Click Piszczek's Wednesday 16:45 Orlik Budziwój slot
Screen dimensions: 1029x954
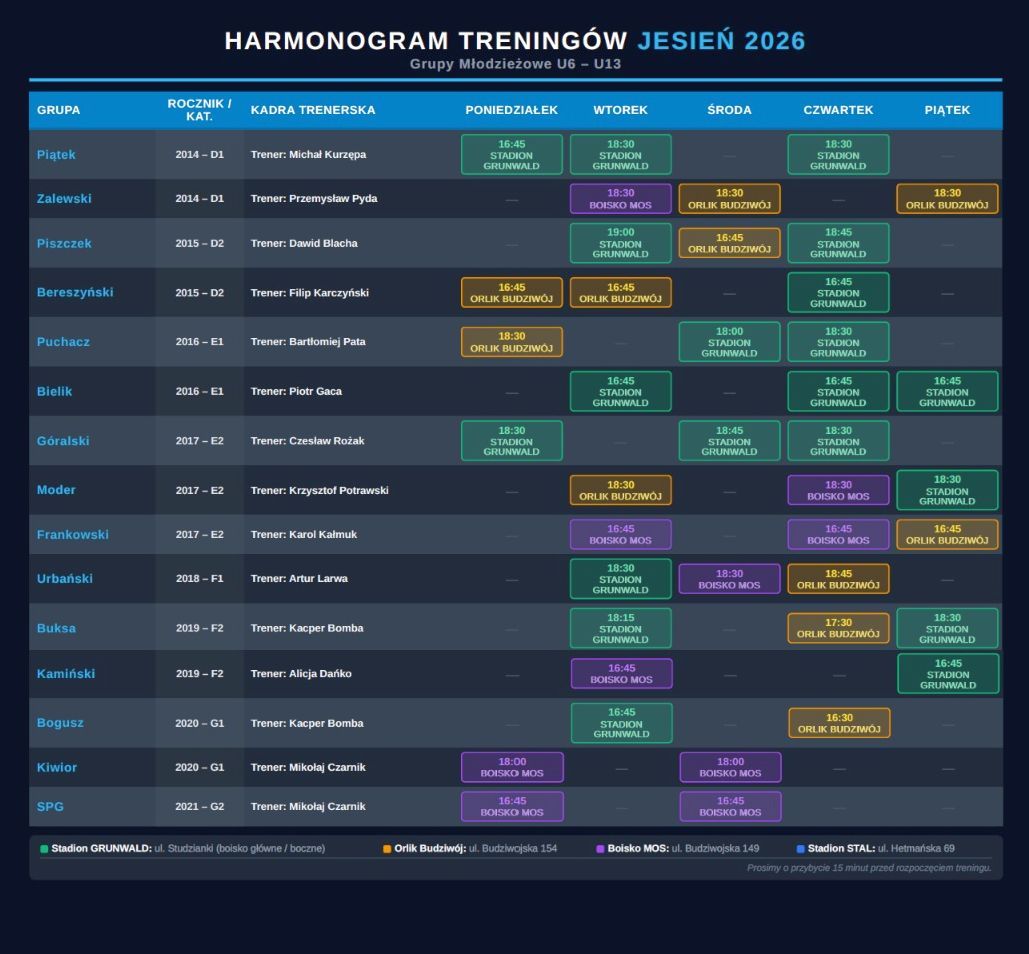pyautogui.click(x=730, y=243)
